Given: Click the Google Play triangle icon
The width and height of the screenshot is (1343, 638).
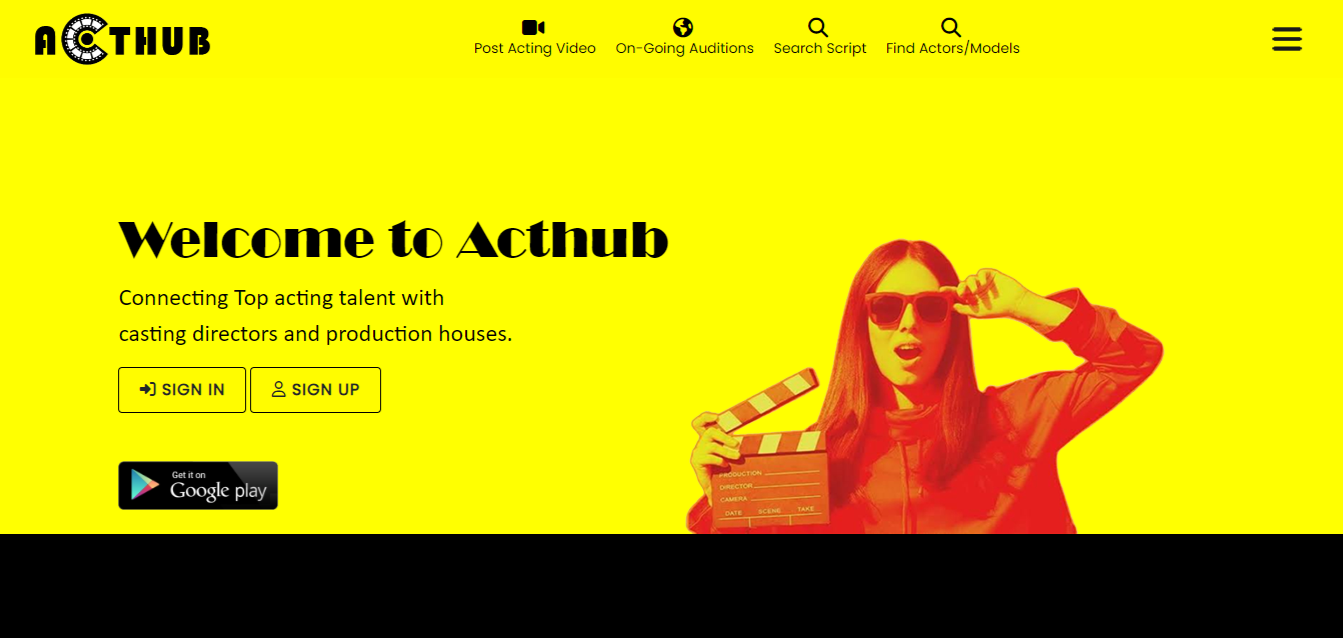Looking at the screenshot, I should (x=145, y=486).
